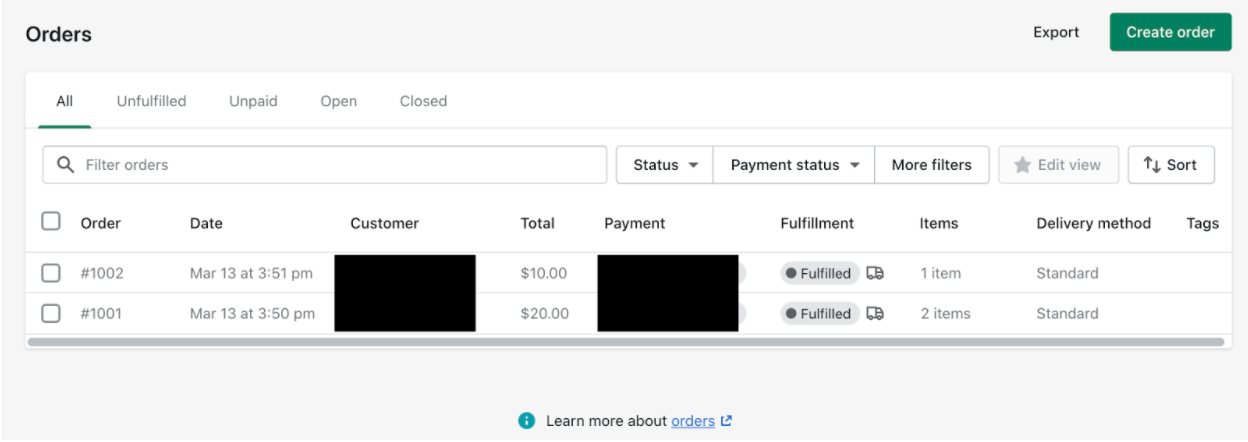Viewport: 1248px width, 442px height.
Task: Open the orders help link
Action: pyautogui.click(x=693, y=421)
